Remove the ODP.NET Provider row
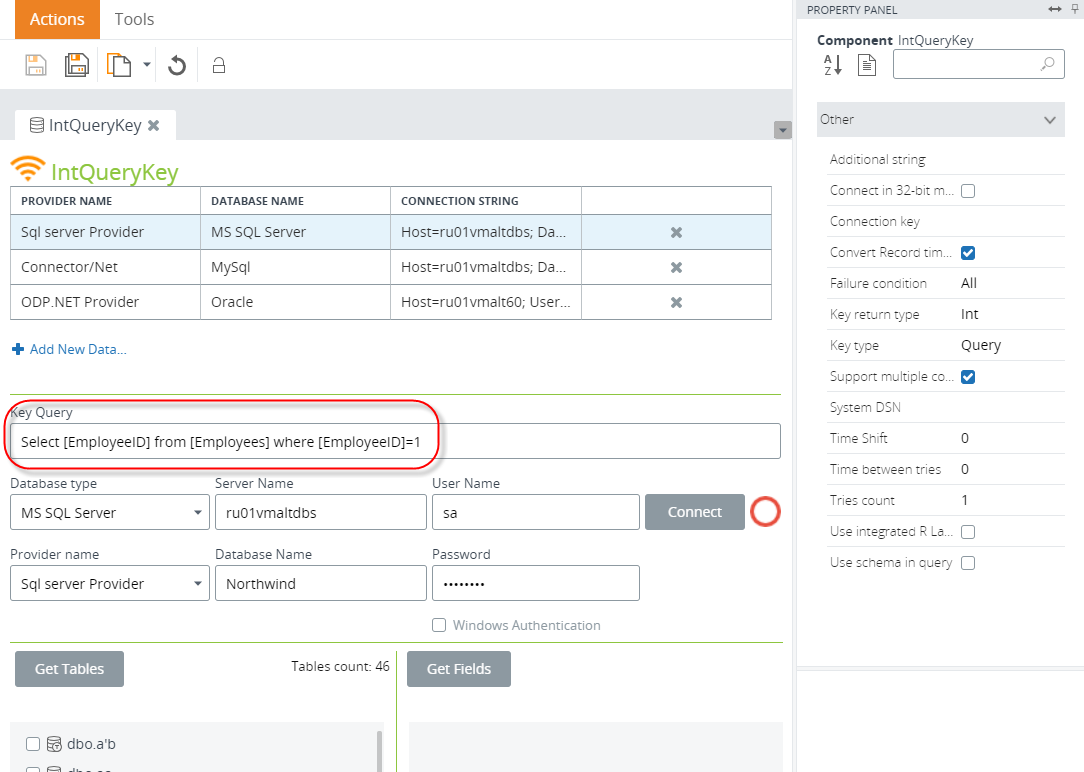 click(676, 302)
